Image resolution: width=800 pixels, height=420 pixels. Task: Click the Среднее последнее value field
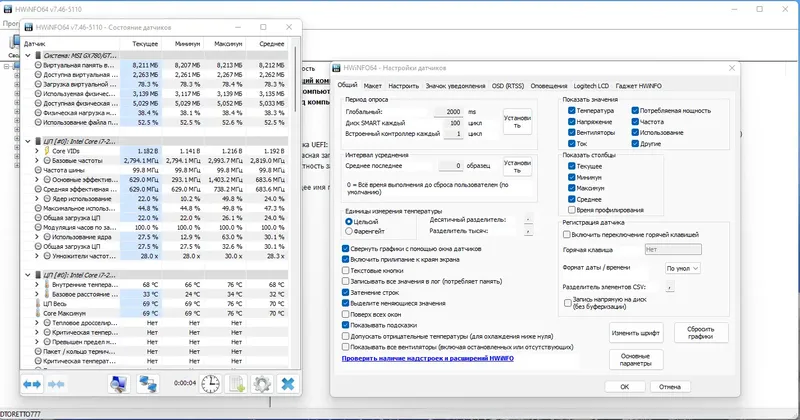[451, 166]
